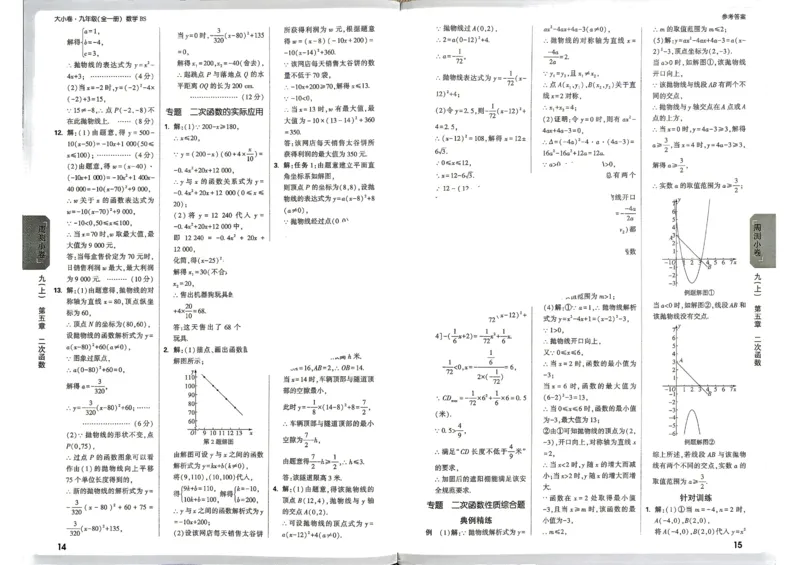The width and height of the screenshot is (800, 565).
Task: Select the heading '专题 二次函数的实际应用'
Action: click(214, 112)
